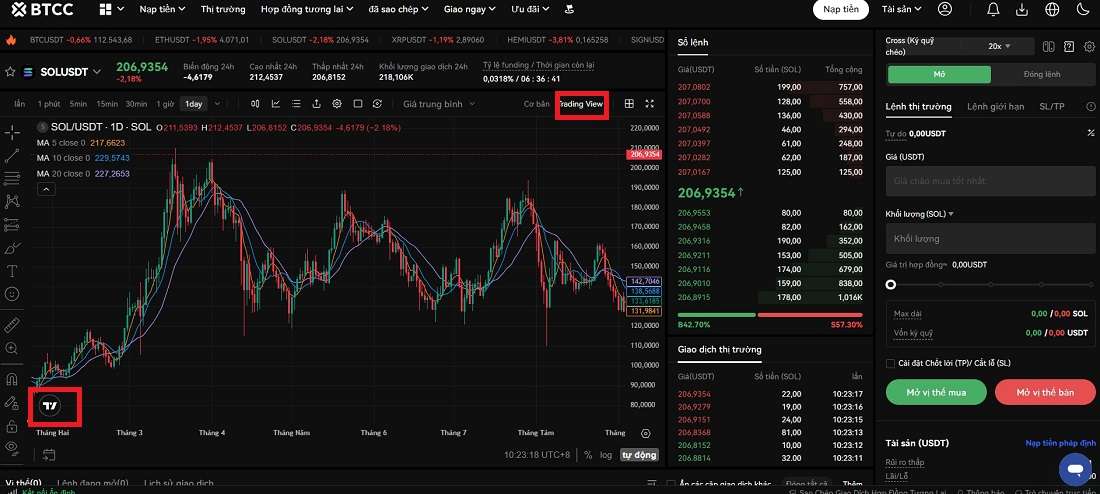Switch chart to Cơ bản view
The image size is (1100, 494).
[537, 104]
